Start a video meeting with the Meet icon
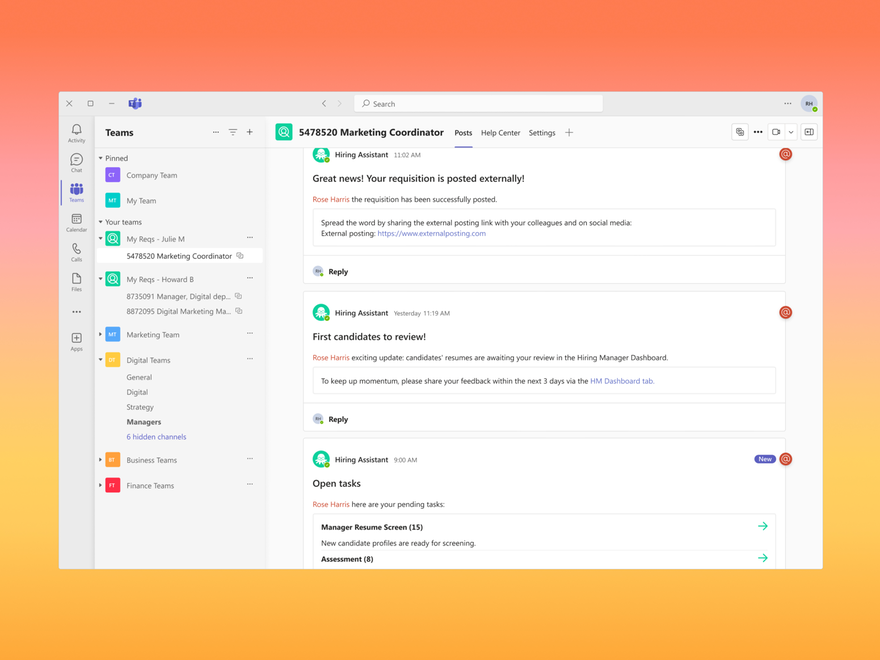 click(776, 131)
